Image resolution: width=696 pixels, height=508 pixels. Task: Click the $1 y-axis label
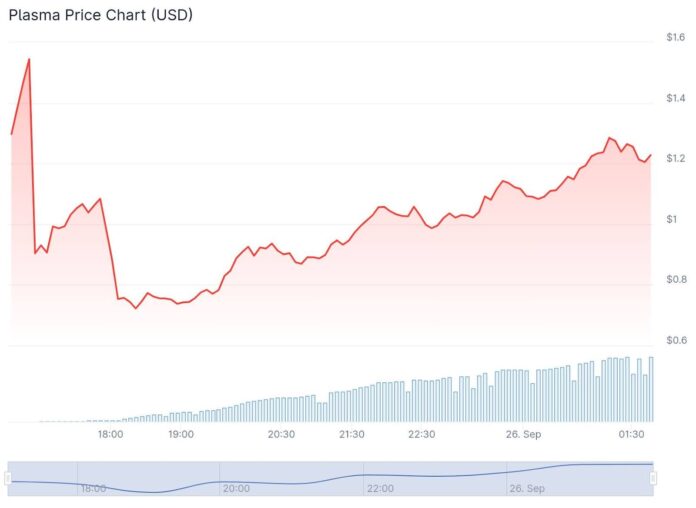(x=672, y=219)
